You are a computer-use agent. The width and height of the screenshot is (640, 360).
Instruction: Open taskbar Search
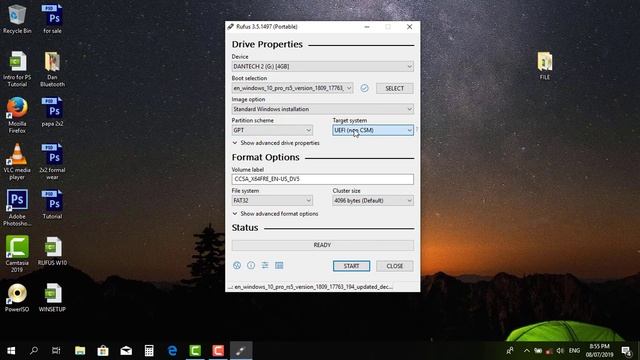point(34,350)
